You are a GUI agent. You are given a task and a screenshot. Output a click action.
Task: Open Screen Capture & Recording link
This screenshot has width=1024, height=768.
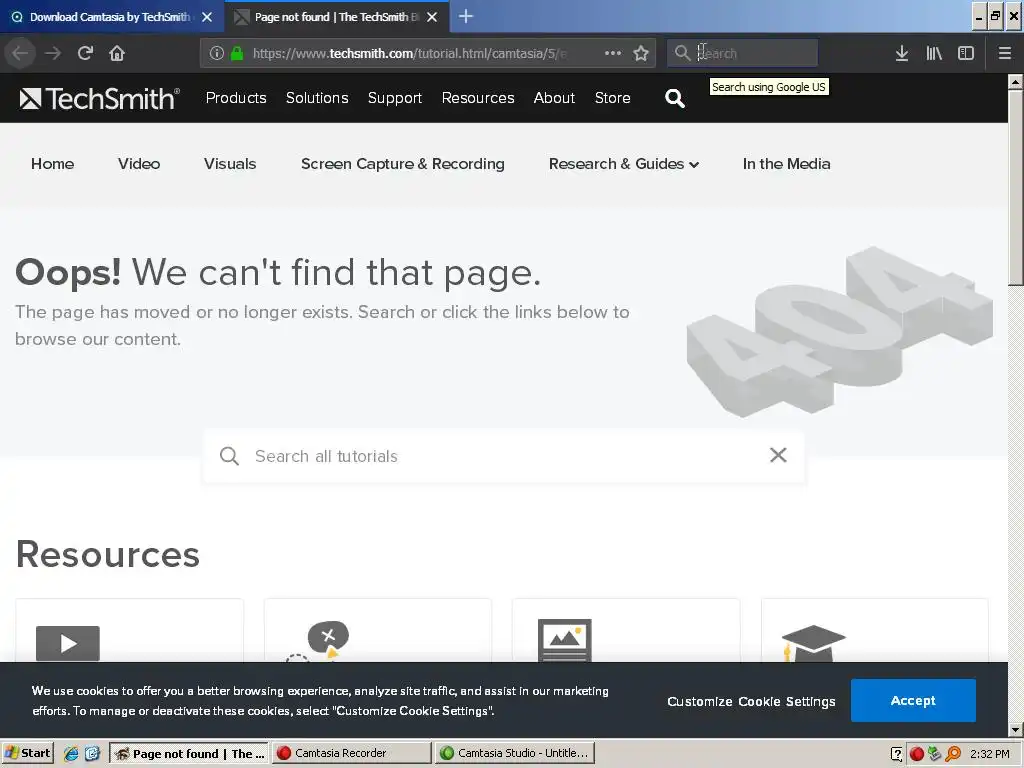(x=403, y=164)
